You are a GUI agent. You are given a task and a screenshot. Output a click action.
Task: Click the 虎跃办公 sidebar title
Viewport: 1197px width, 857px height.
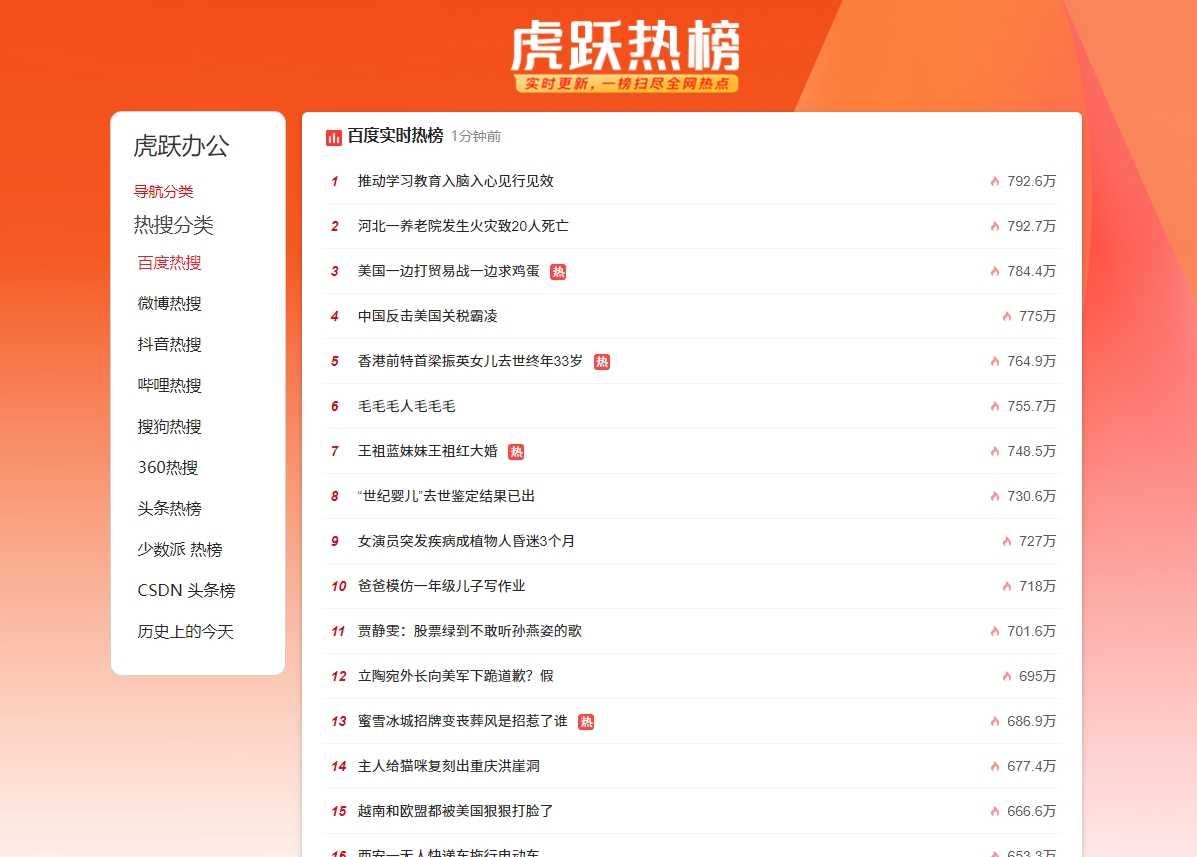tap(181, 147)
